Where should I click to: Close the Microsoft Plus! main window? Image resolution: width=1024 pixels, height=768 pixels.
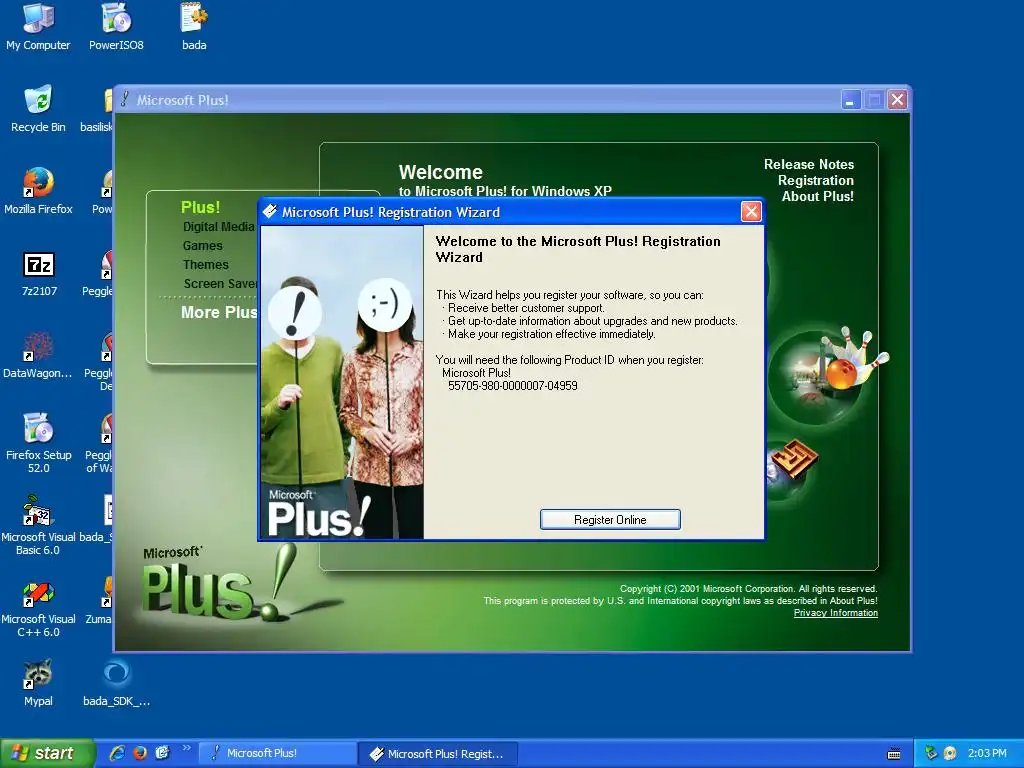click(898, 100)
